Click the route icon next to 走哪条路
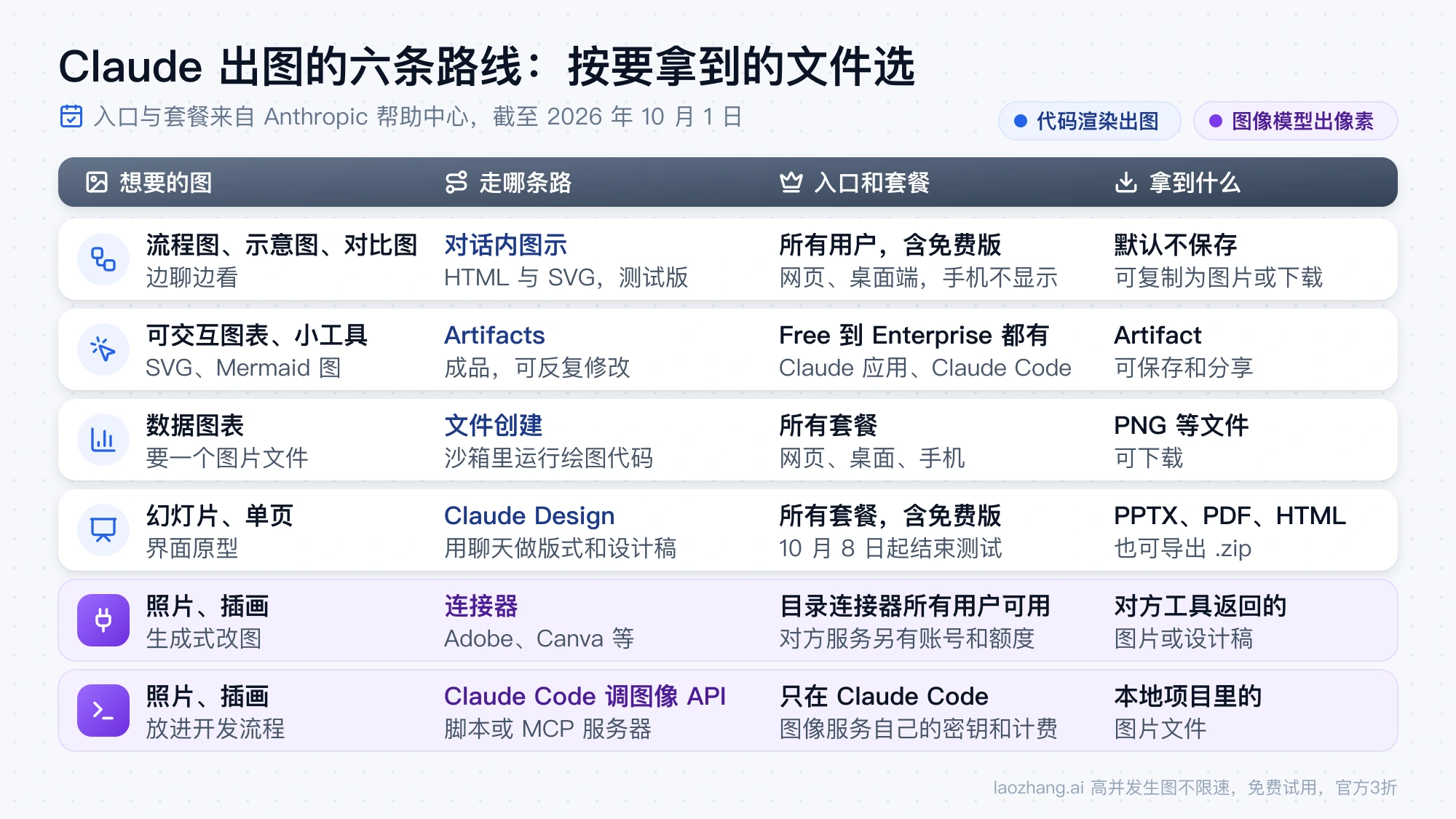1456x819 pixels. point(456,182)
